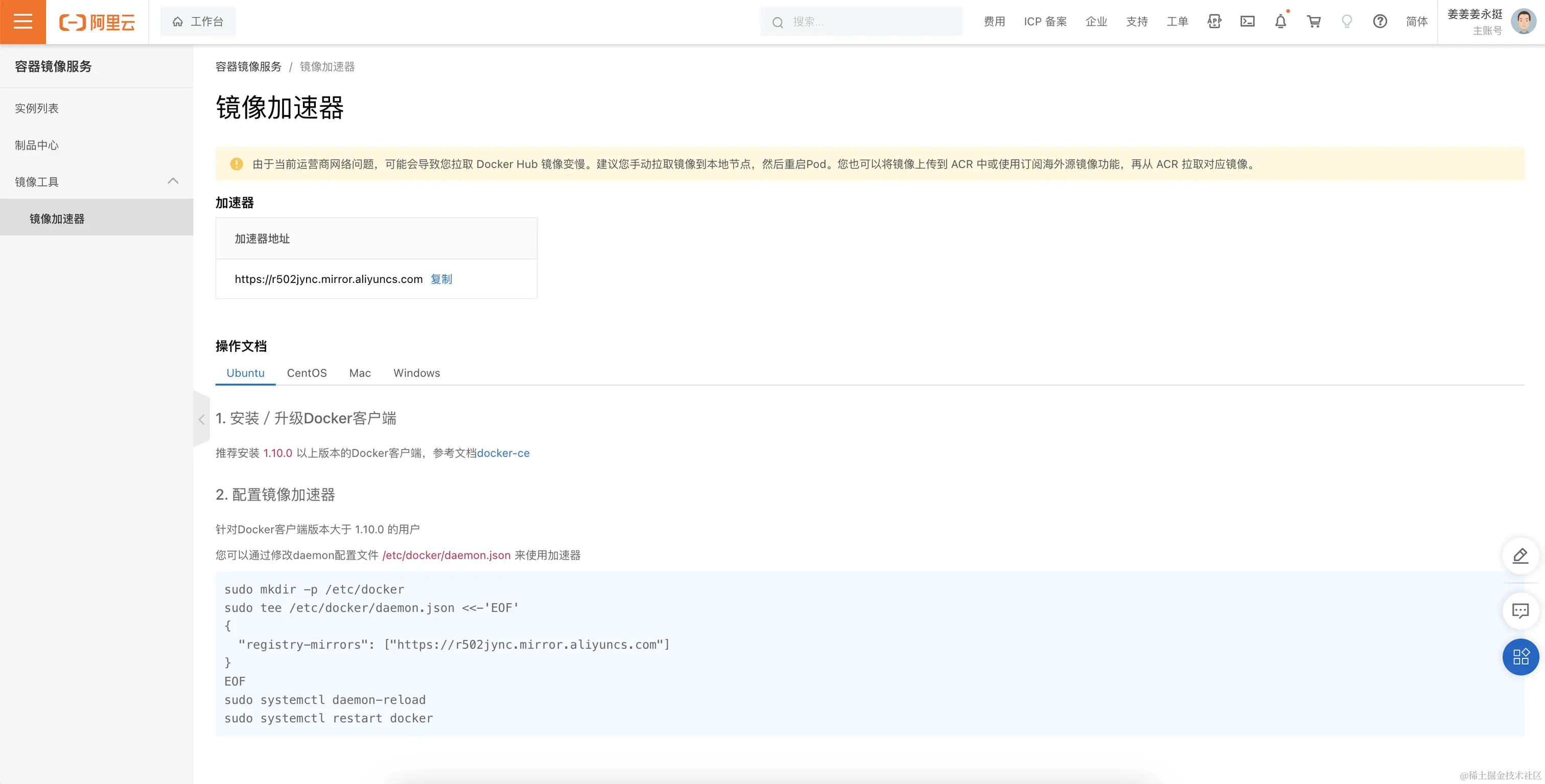
Task: Switch to the Windows tab
Action: 416,373
